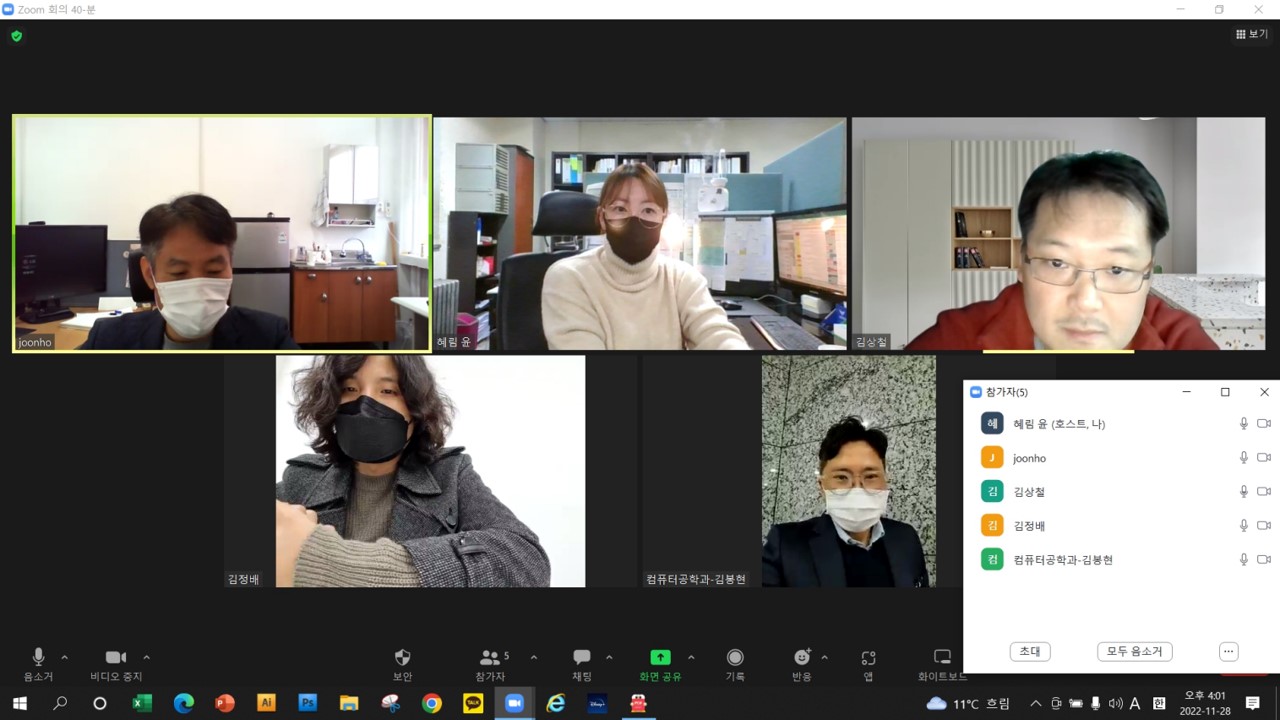Open Photoshop from the taskbar
Viewport: 1280px width, 720px height.
(307, 703)
